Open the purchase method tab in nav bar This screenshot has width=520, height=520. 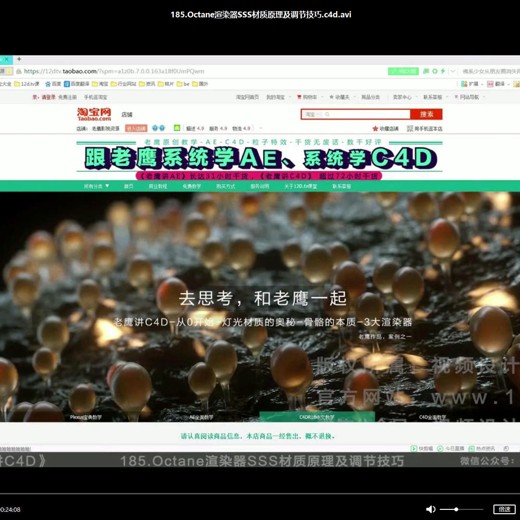click(226, 186)
